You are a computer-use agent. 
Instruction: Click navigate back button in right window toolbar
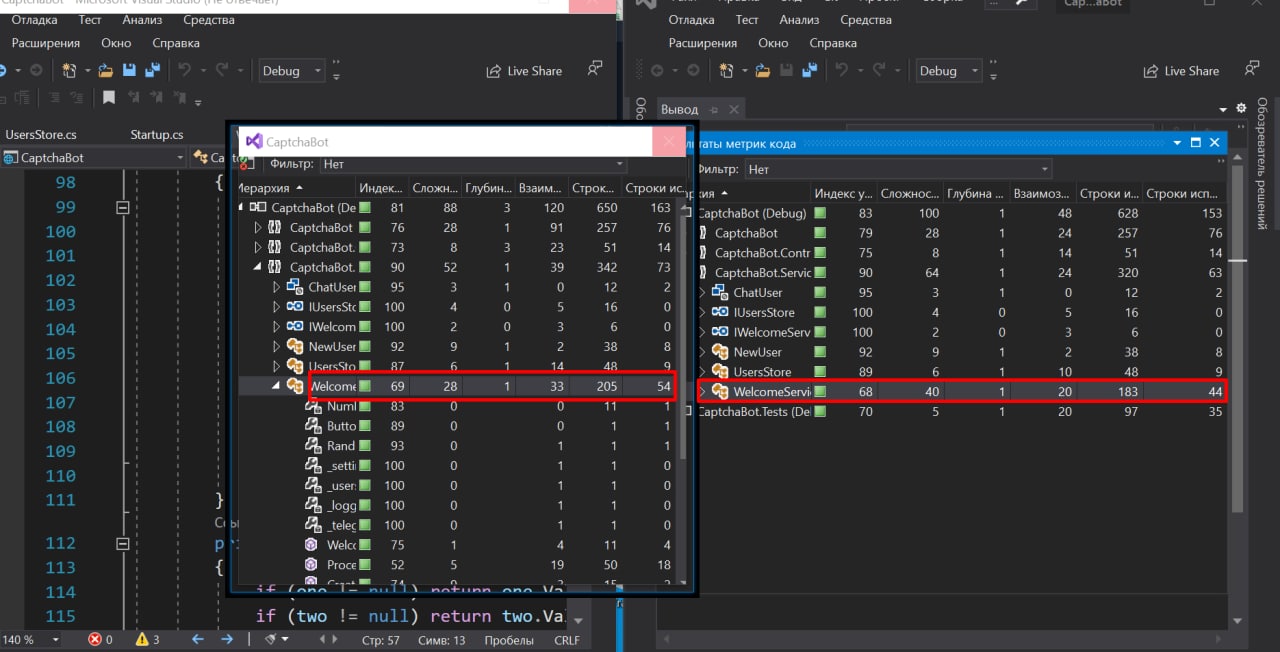657,71
